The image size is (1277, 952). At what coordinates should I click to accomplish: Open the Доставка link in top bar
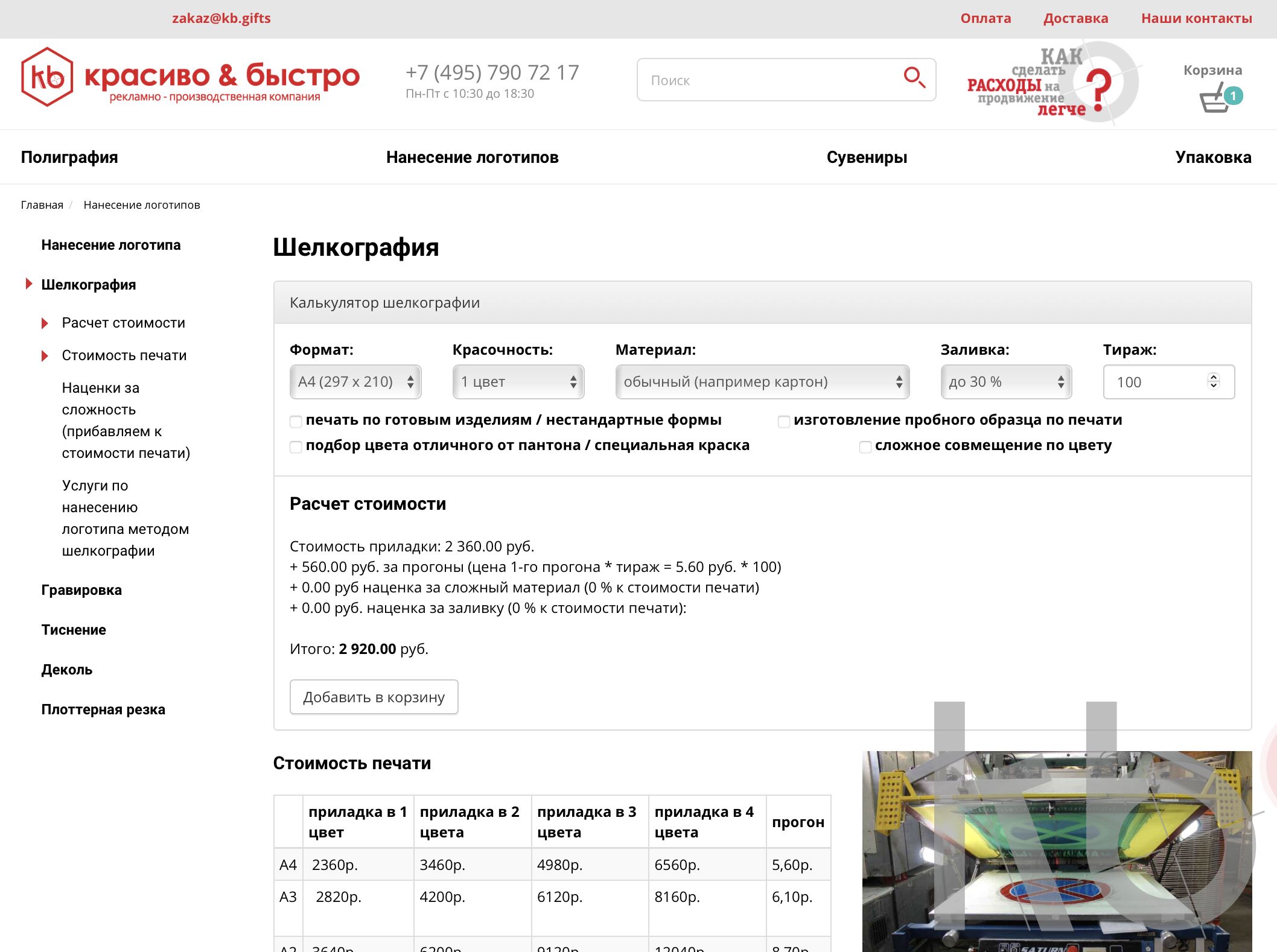1075,18
